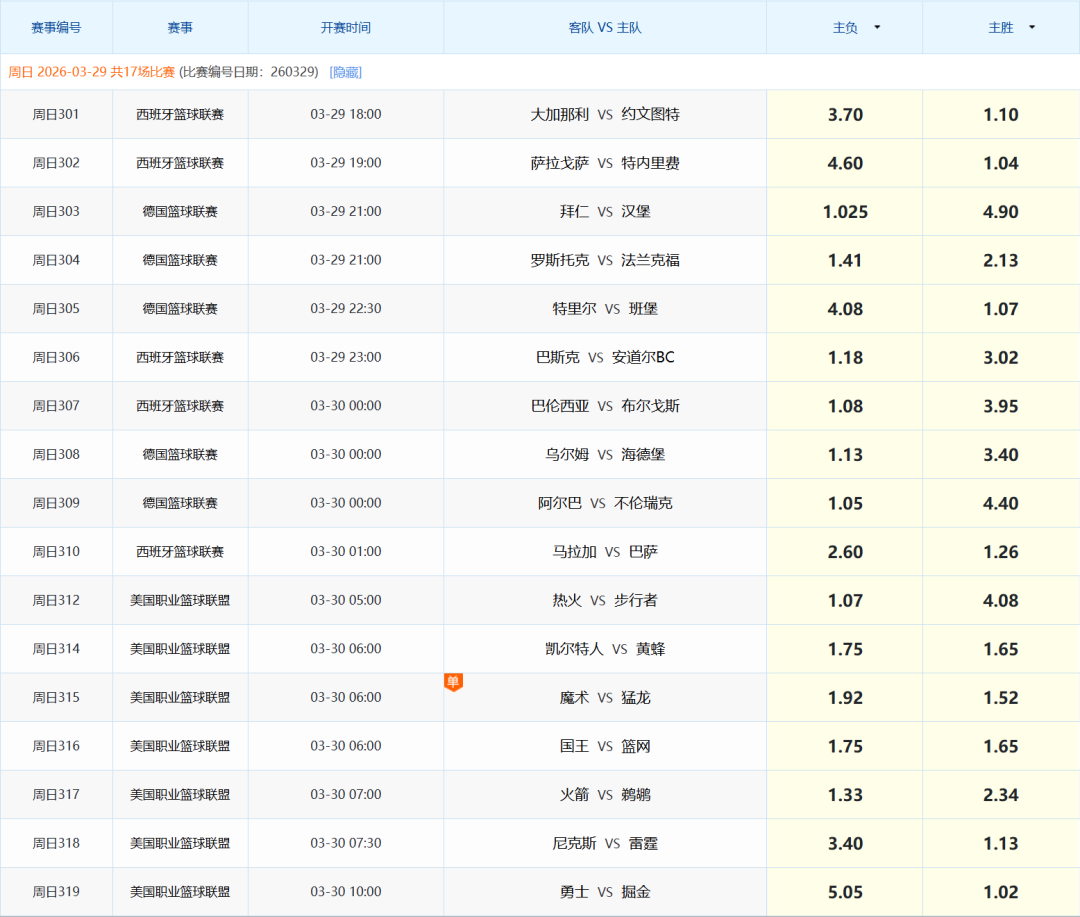1080x917 pixels.
Task: Click the match number 周日303
Action: [56, 212]
